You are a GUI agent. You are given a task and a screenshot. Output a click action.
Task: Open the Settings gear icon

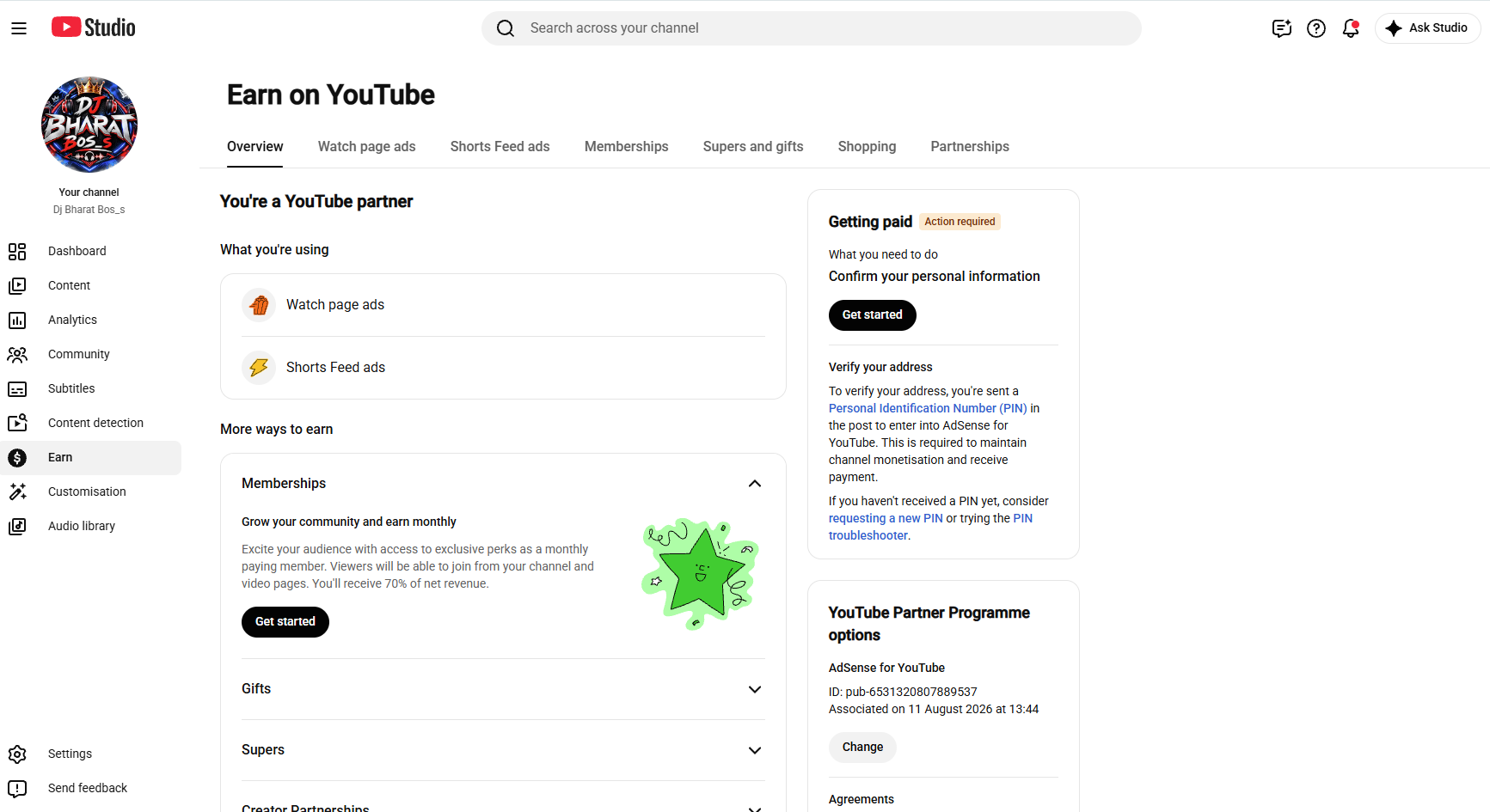coord(17,754)
